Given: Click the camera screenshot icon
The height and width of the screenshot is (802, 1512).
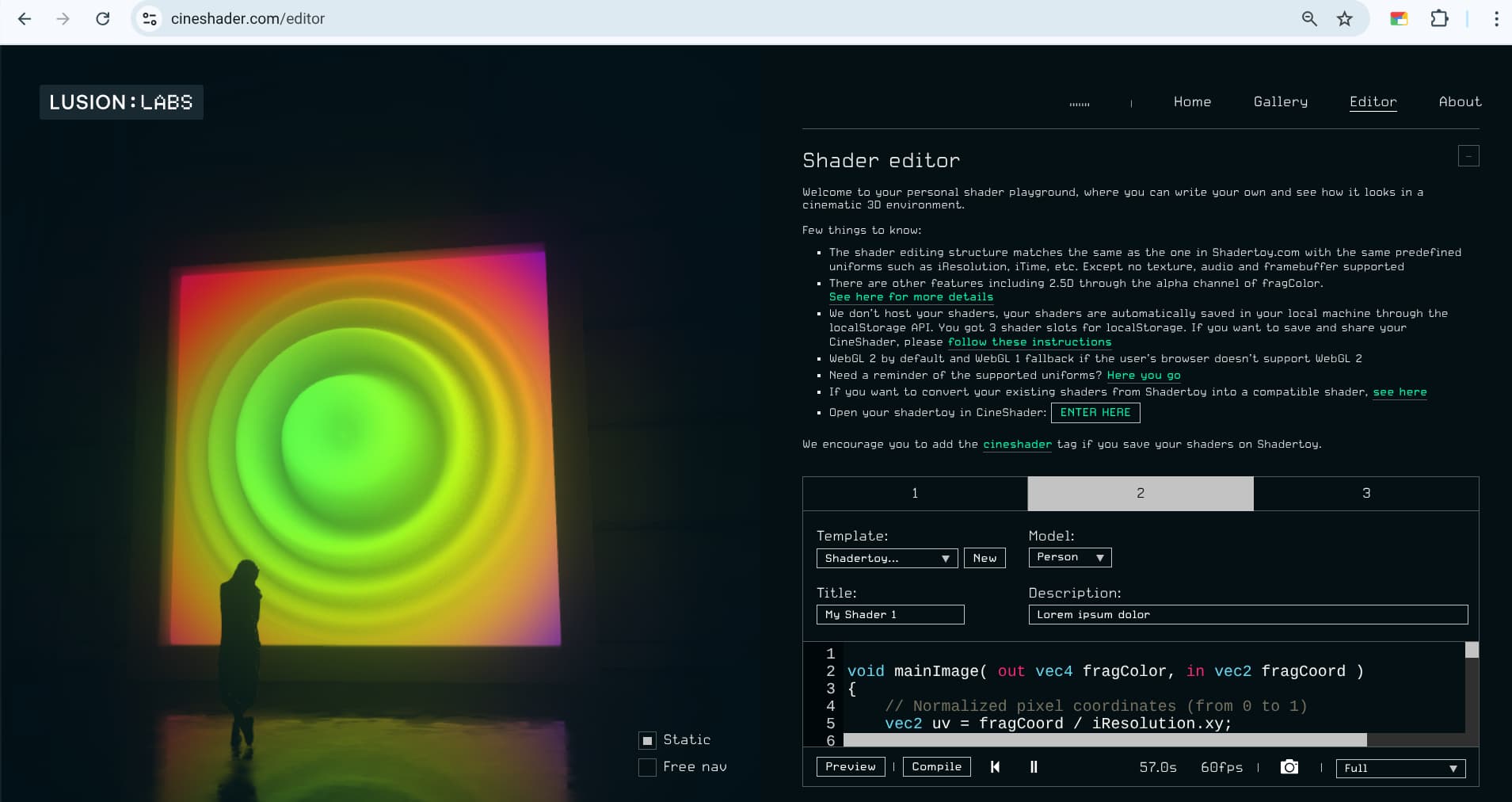Looking at the screenshot, I should pyautogui.click(x=1289, y=767).
